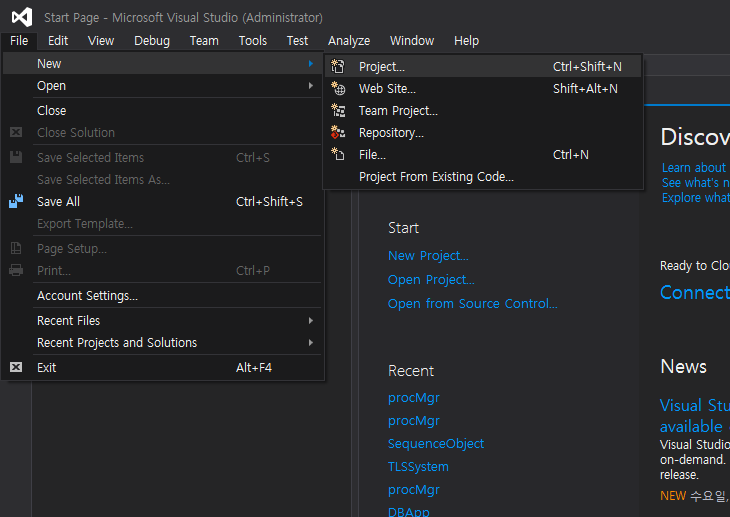Click the Explore what link

pyautogui.click(x=696, y=197)
